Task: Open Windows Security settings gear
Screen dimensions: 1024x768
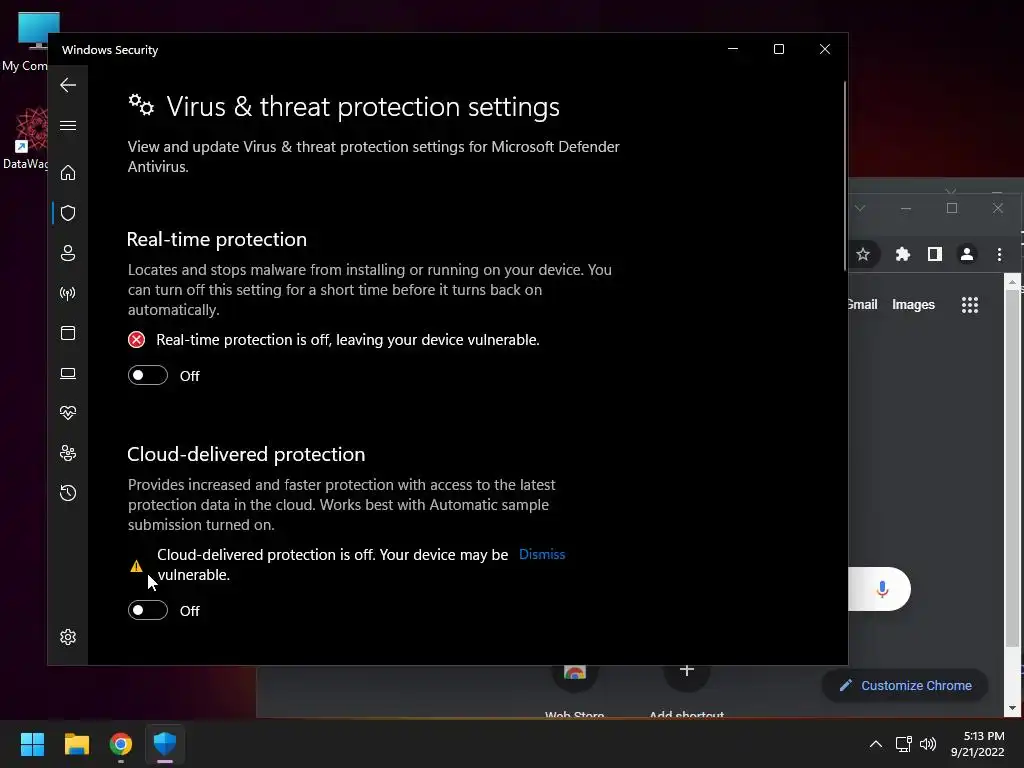Action: [x=68, y=637]
